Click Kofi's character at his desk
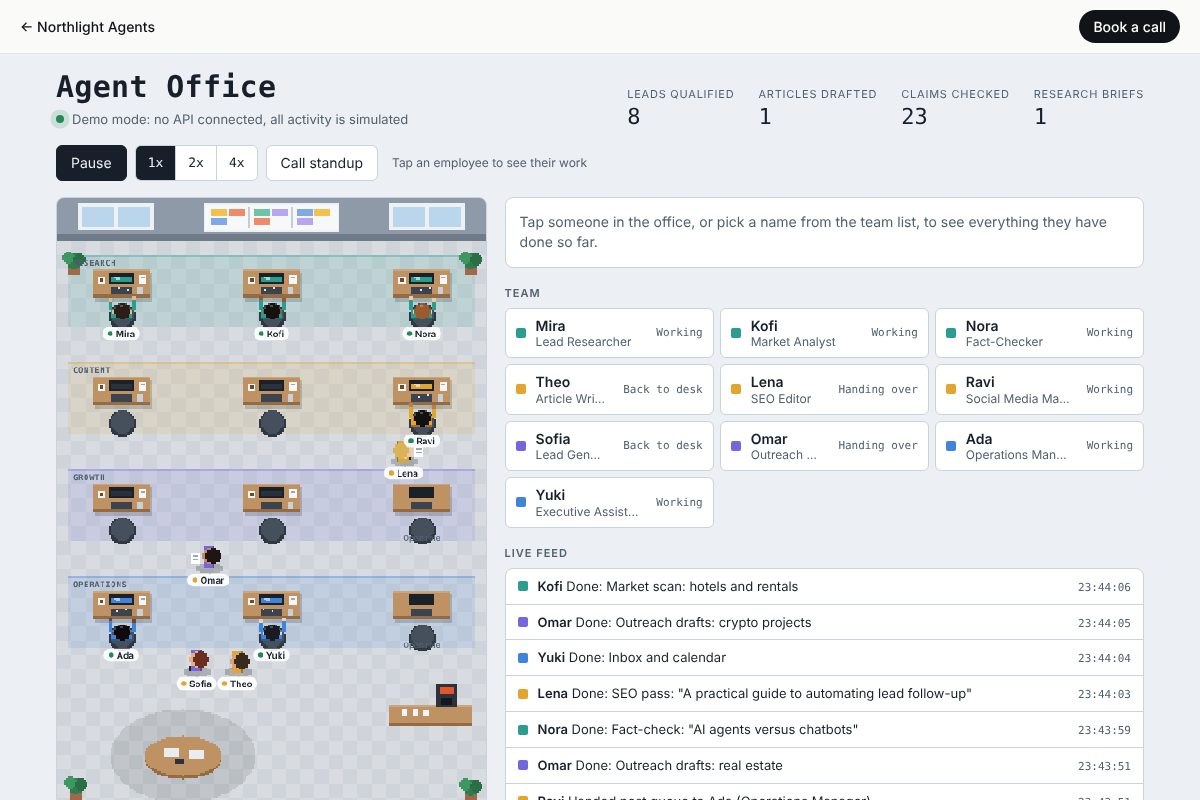The height and width of the screenshot is (800, 1200). 272,312
